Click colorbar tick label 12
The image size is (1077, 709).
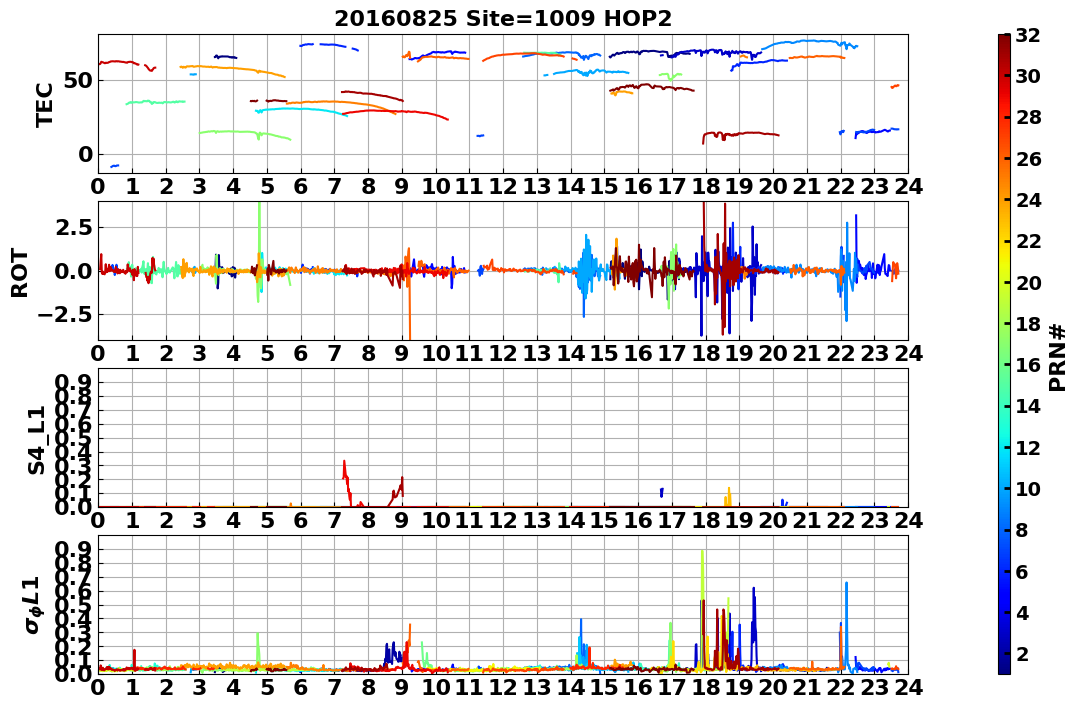point(1028,447)
